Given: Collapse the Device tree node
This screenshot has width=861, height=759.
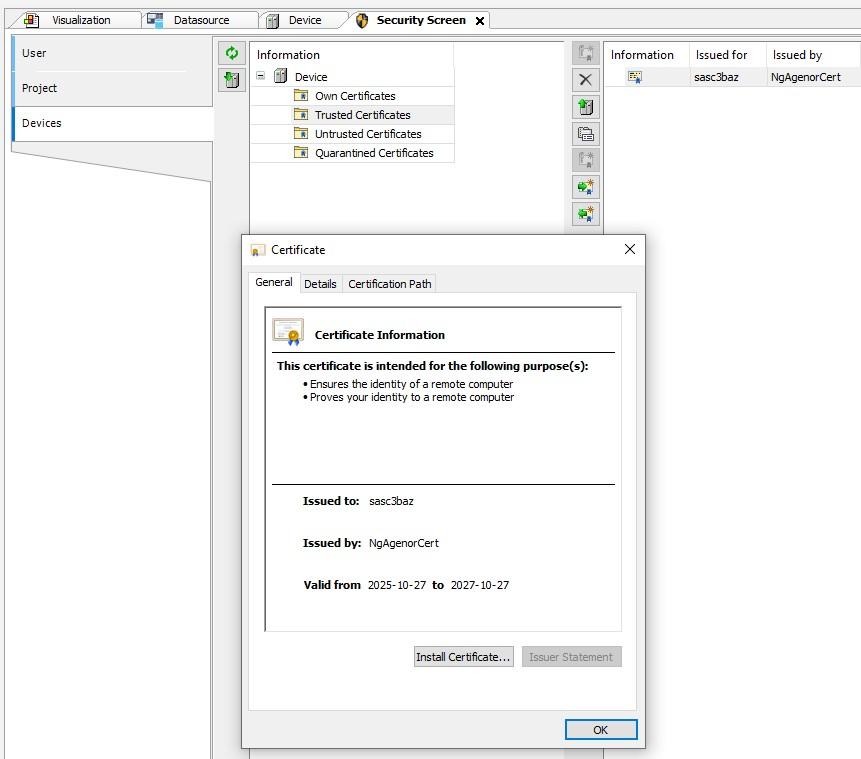Looking at the screenshot, I should pos(261,76).
